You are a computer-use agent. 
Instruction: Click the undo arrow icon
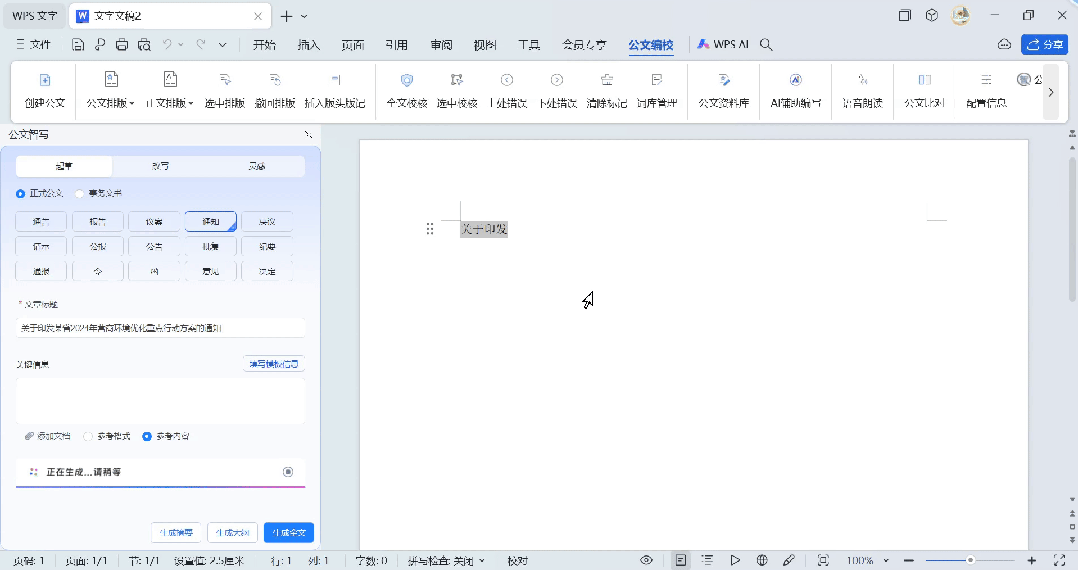pyautogui.click(x=167, y=44)
